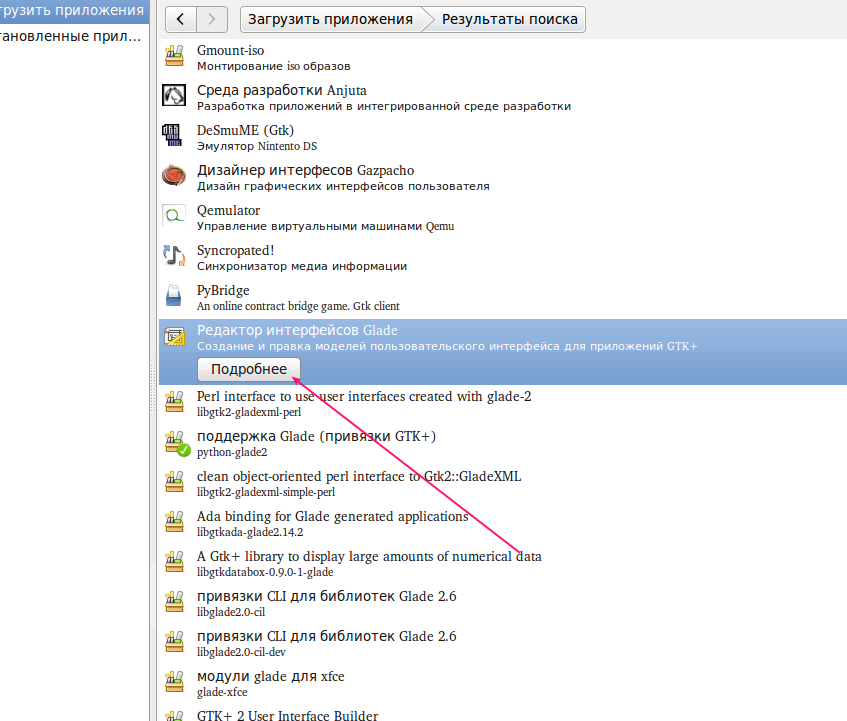Click Монтирование iso образов description
Viewport: 847px width, 721px height.
pyautogui.click(x=273, y=66)
